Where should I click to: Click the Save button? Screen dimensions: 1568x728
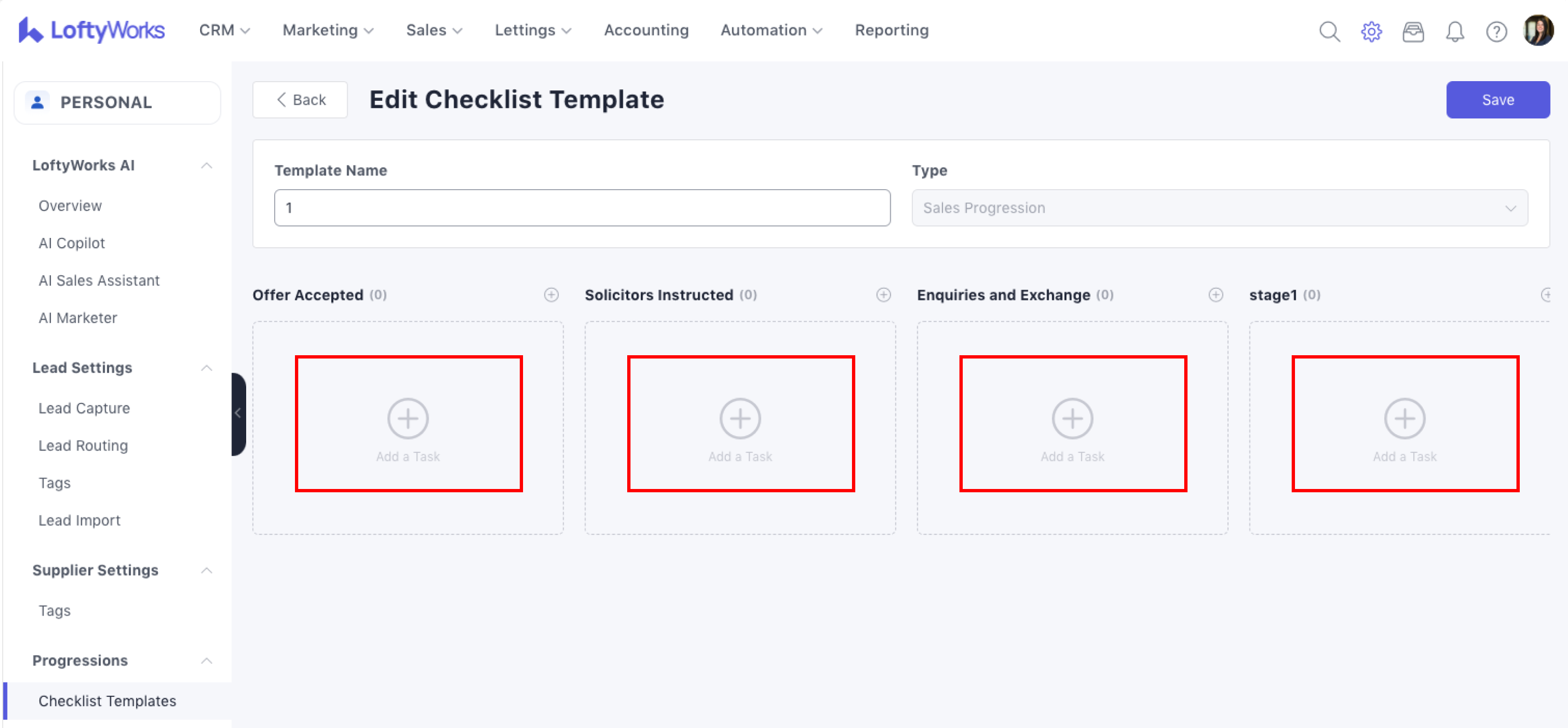pos(1497,100)
